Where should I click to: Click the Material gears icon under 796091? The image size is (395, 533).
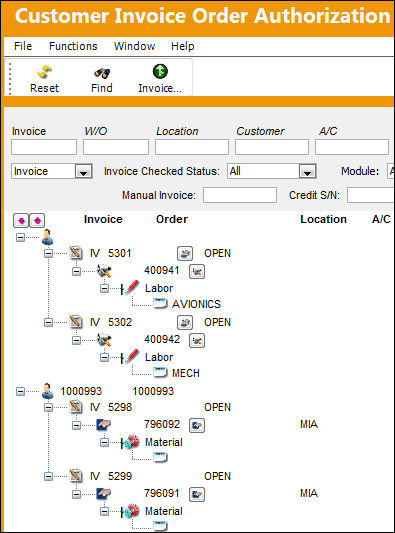[131, 511]
